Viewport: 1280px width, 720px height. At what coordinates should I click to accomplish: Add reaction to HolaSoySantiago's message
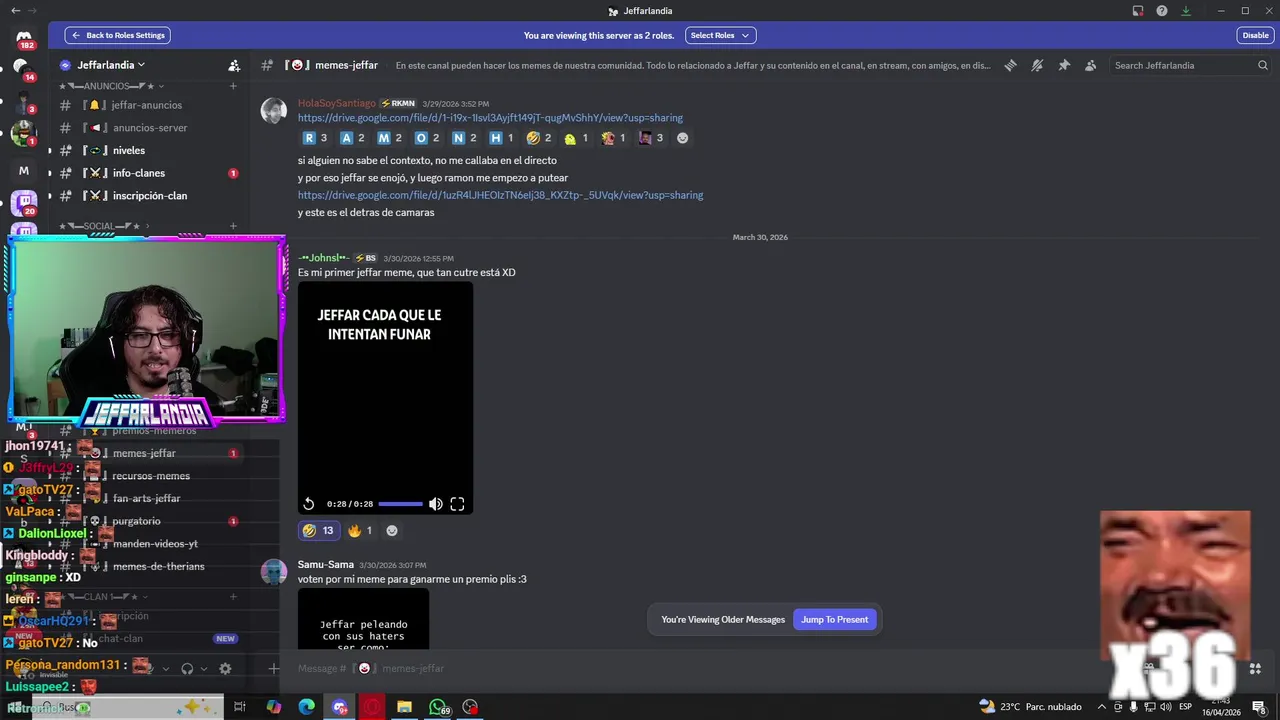pos(683,138)
